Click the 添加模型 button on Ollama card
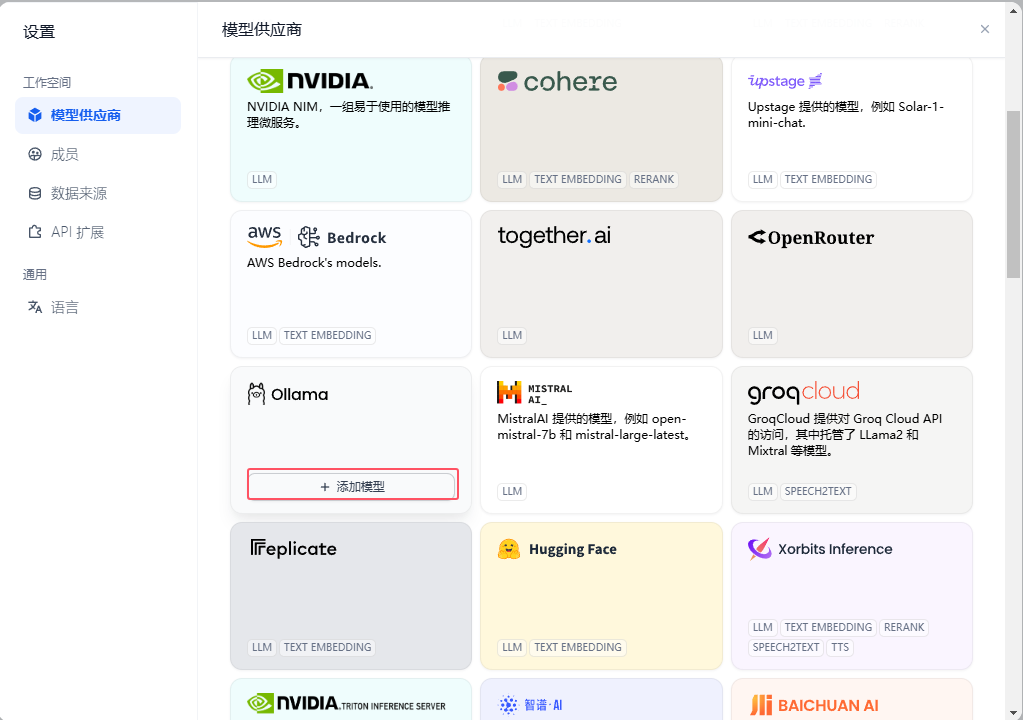This screenshot has height=720, width=1023. tap(352, 486)
